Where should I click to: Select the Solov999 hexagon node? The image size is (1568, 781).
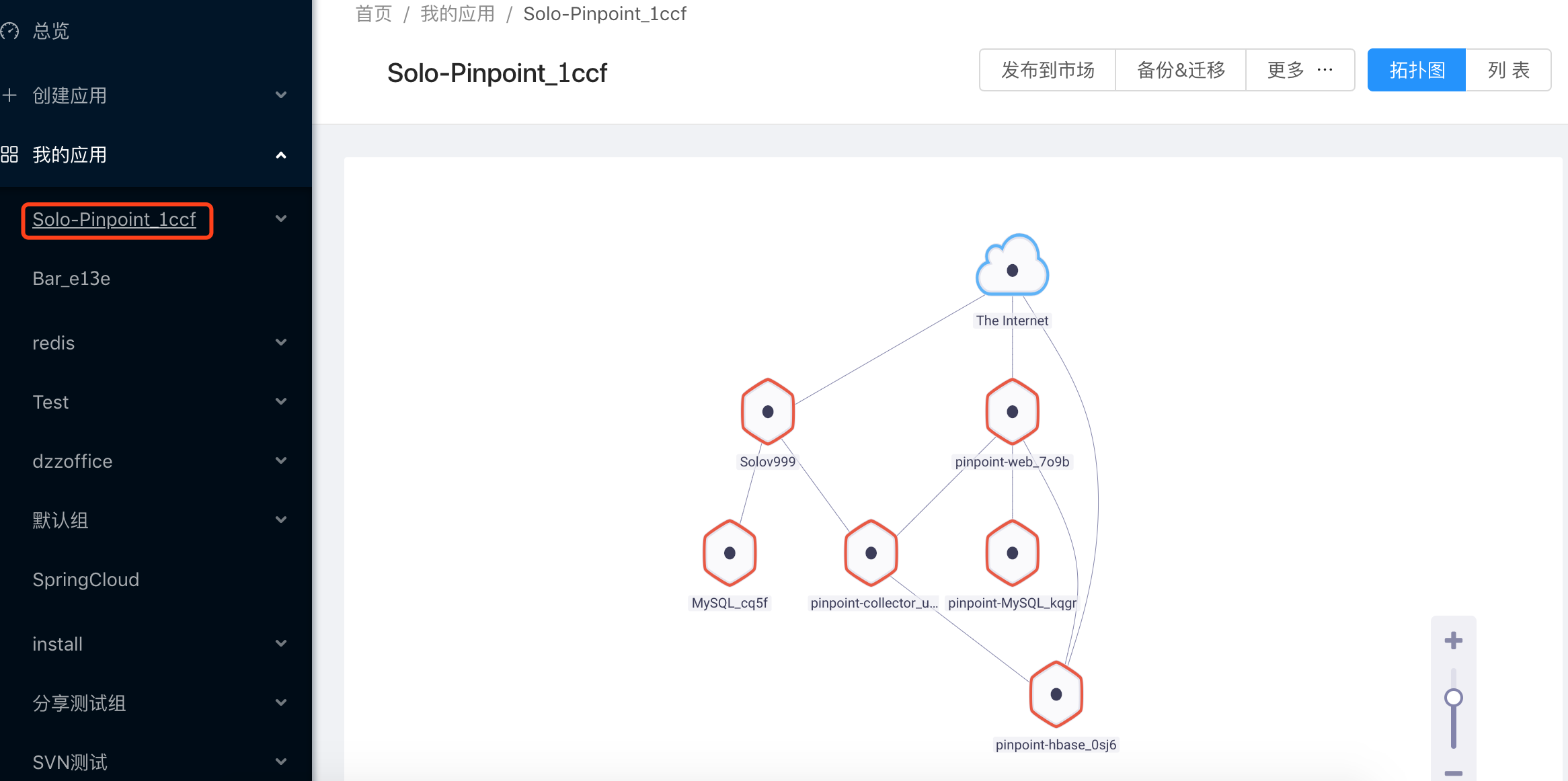pos(768,411)
